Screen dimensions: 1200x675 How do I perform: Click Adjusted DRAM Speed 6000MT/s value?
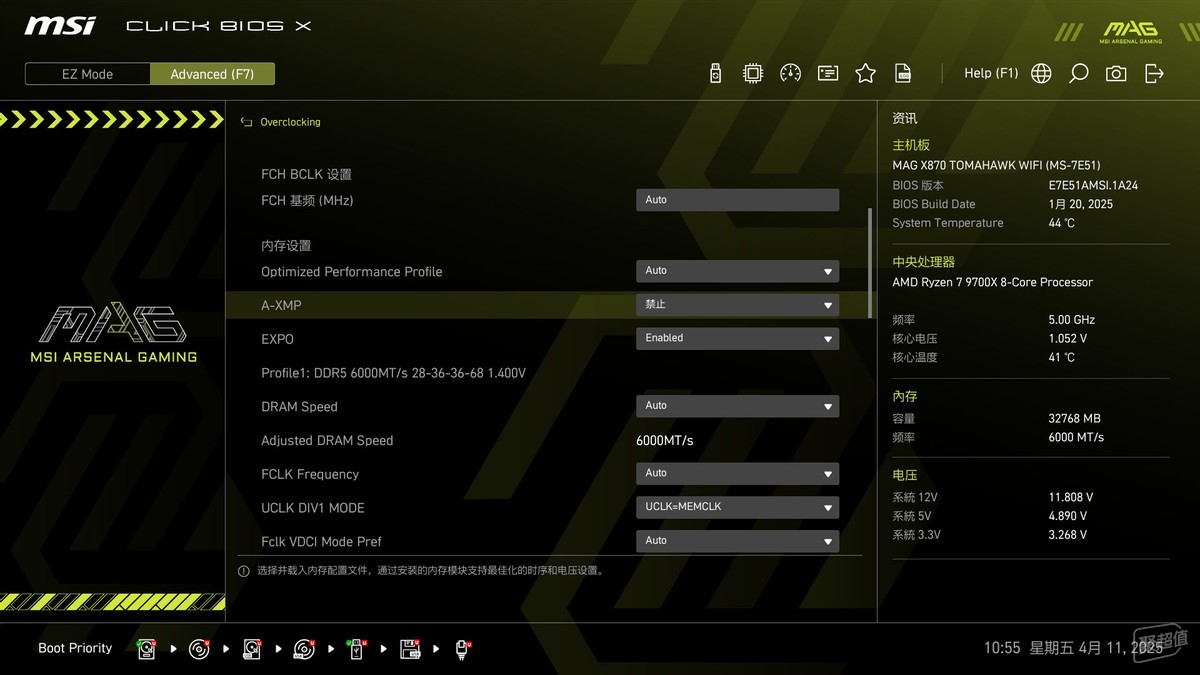pyautogui.click(x=664, y=441)
